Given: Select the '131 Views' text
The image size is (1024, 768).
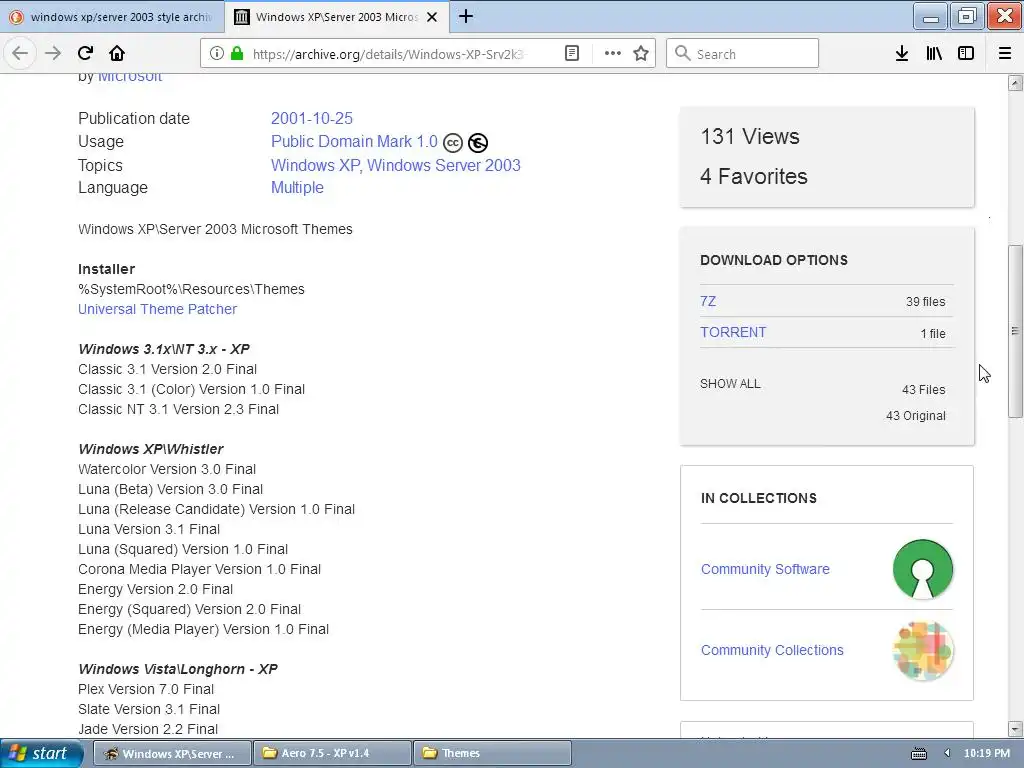Looking at the screenshot, I should click(x=750, y=136).
